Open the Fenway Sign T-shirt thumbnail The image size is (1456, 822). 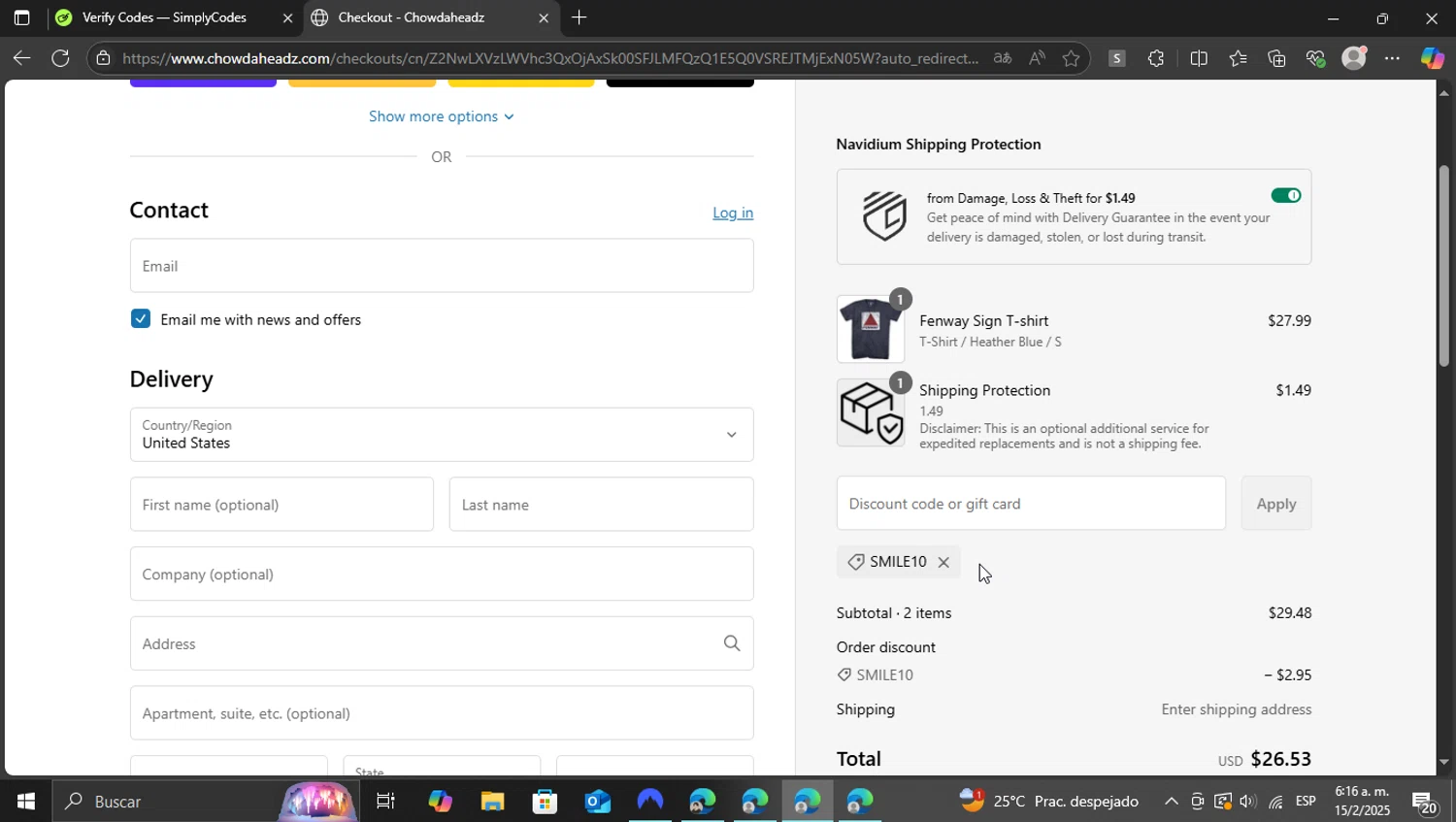870,329
